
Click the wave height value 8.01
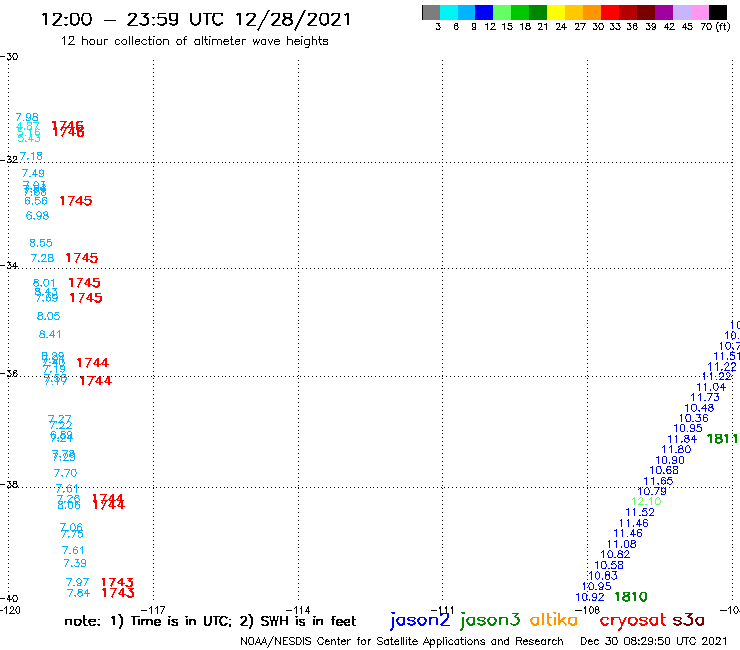click(44, 283)
